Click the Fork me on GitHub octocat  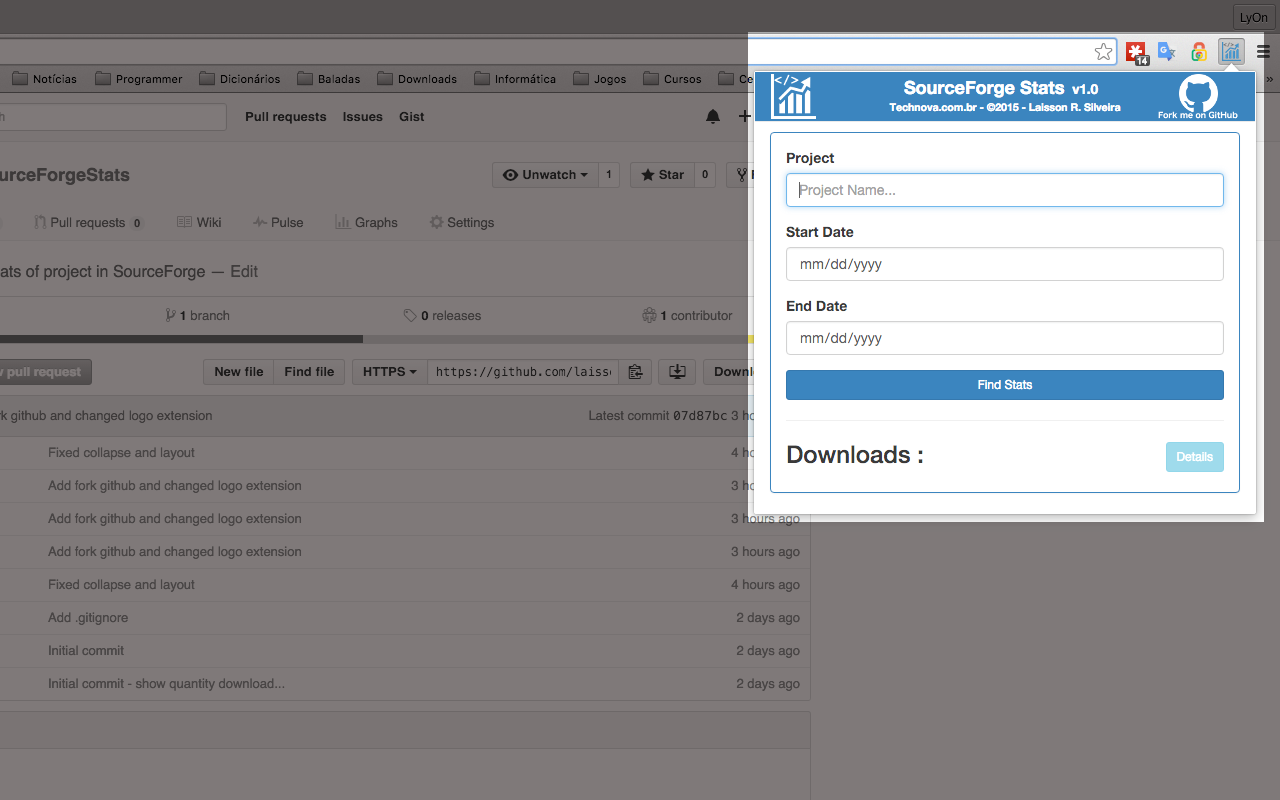tap(1198, 96)
